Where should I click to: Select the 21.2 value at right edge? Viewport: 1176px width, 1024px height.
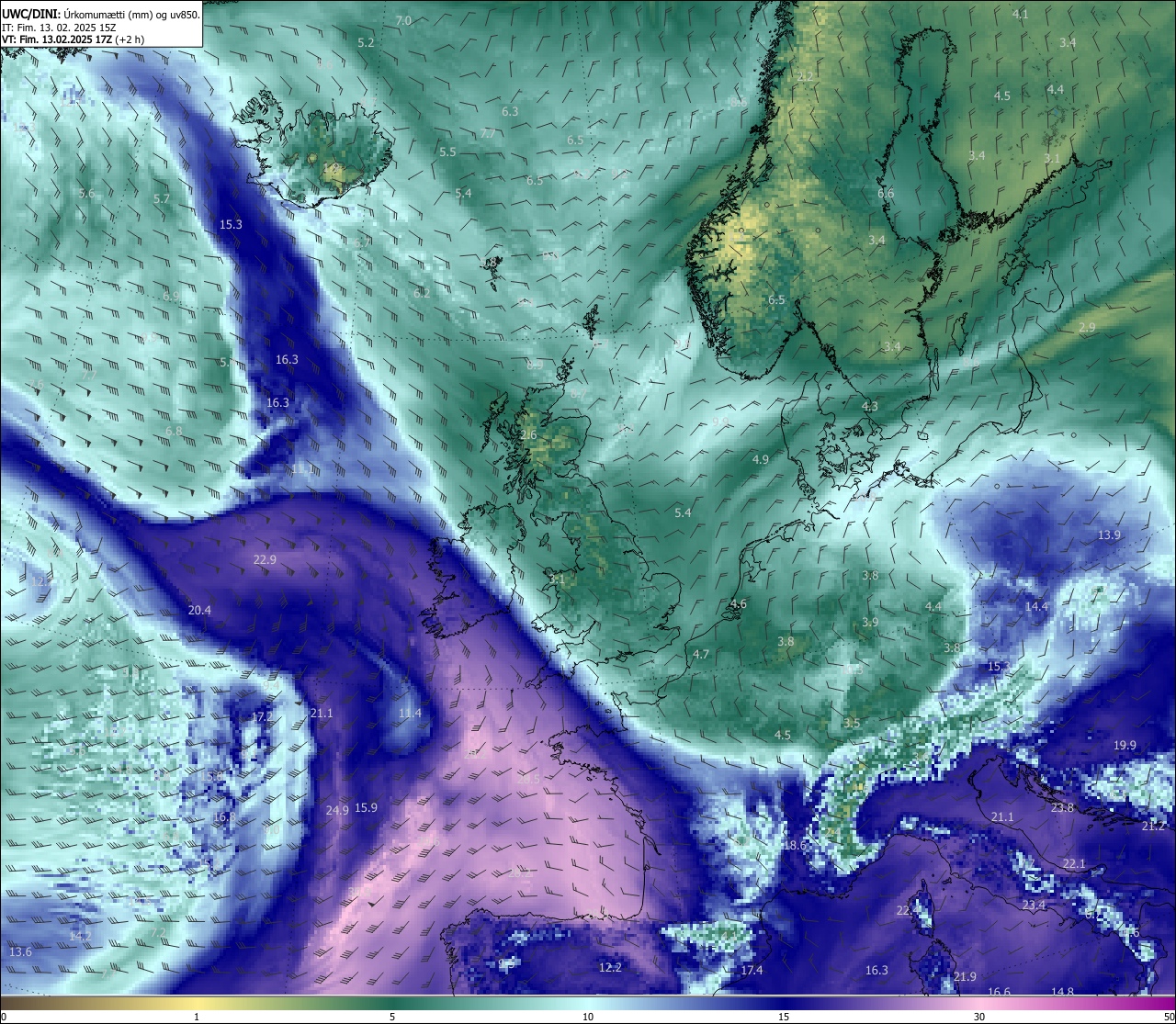pyautogui.click(x=1153, y=826)
